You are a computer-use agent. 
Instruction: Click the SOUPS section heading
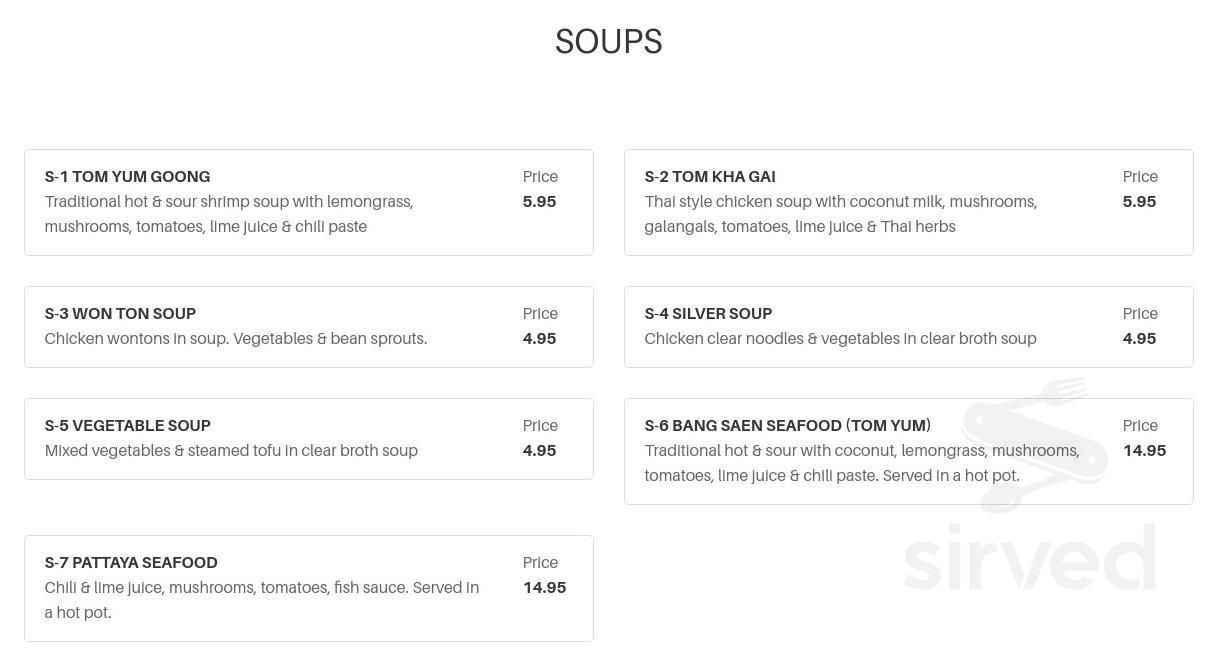coord(608,42)
